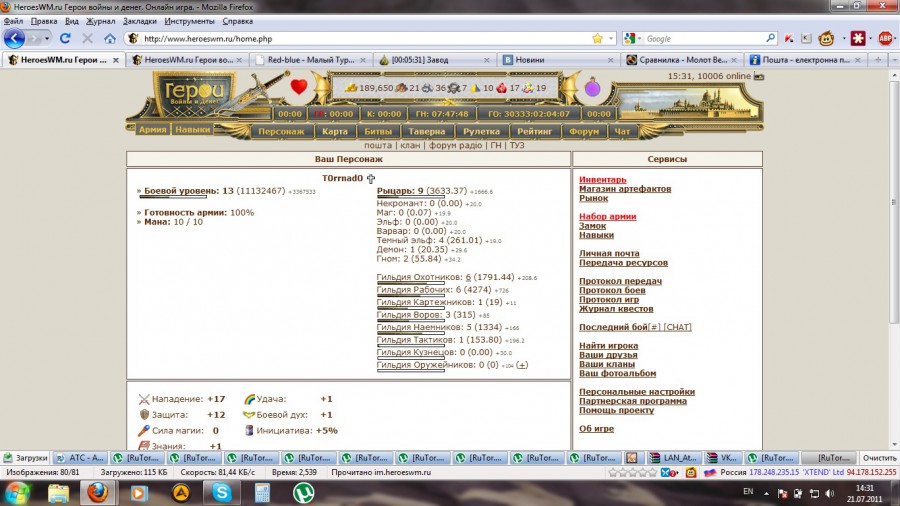Click the Firefox back arrow button
Image resolution: width=900 pixels, height=506 pixels.
14,38
